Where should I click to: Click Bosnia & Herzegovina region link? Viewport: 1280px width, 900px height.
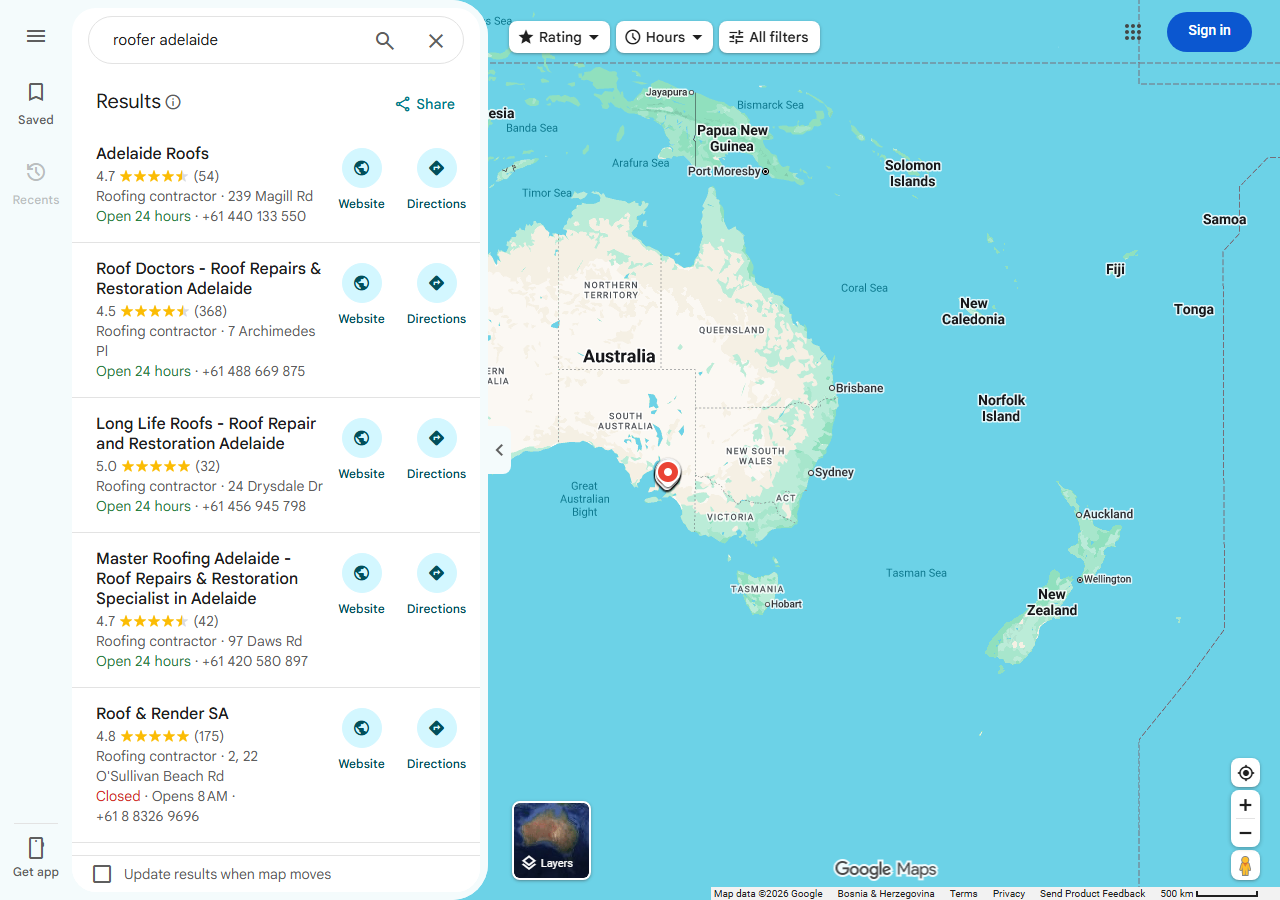click(x=886, y=893)
